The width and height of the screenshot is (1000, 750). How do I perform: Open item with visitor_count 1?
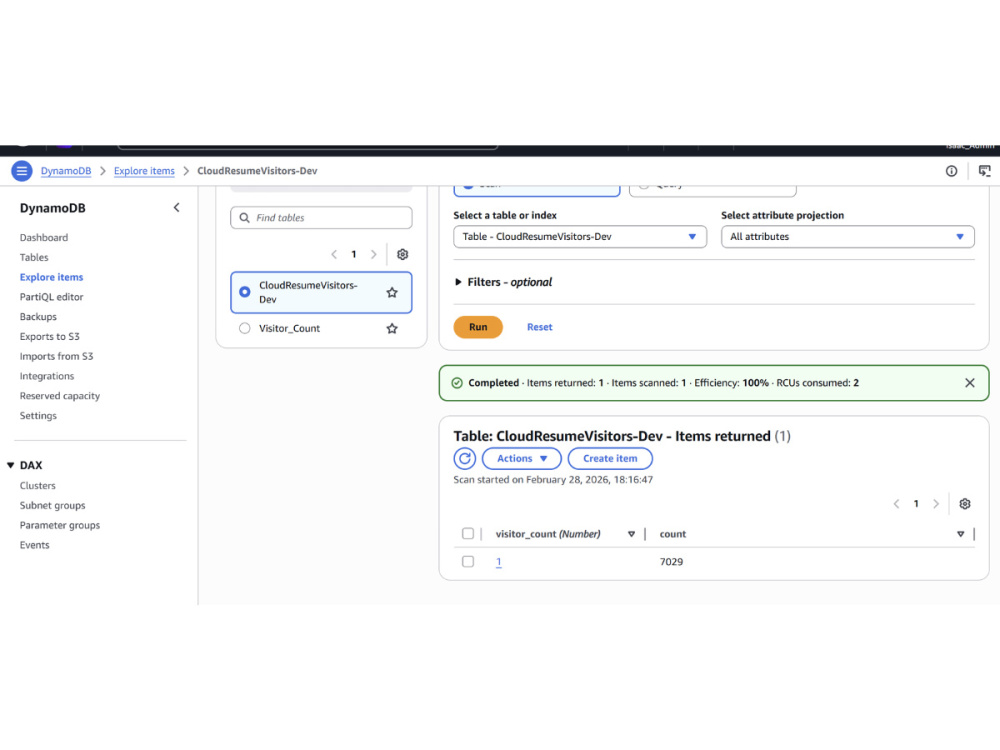pyautogui.click(x=499, y=562)
